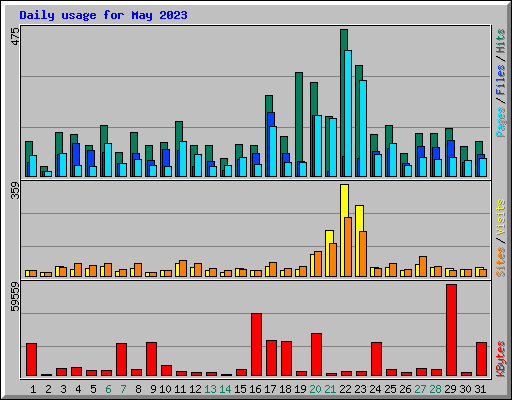Click the green 'Hits' legend label
This screenshot has width=512, height=400.
coord(501,41)
